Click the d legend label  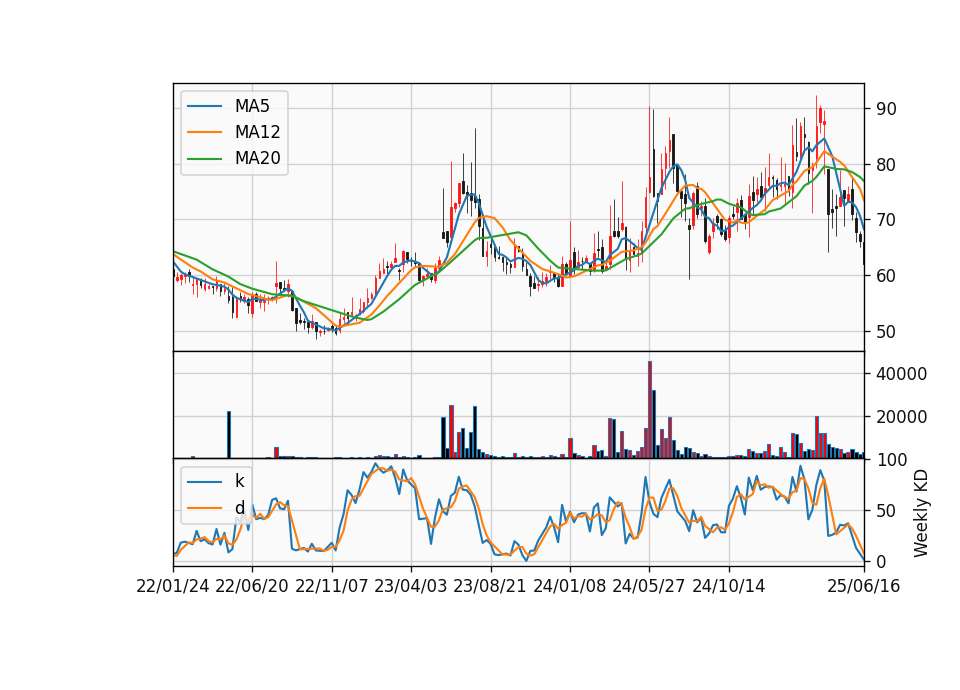tap(239, 508)
